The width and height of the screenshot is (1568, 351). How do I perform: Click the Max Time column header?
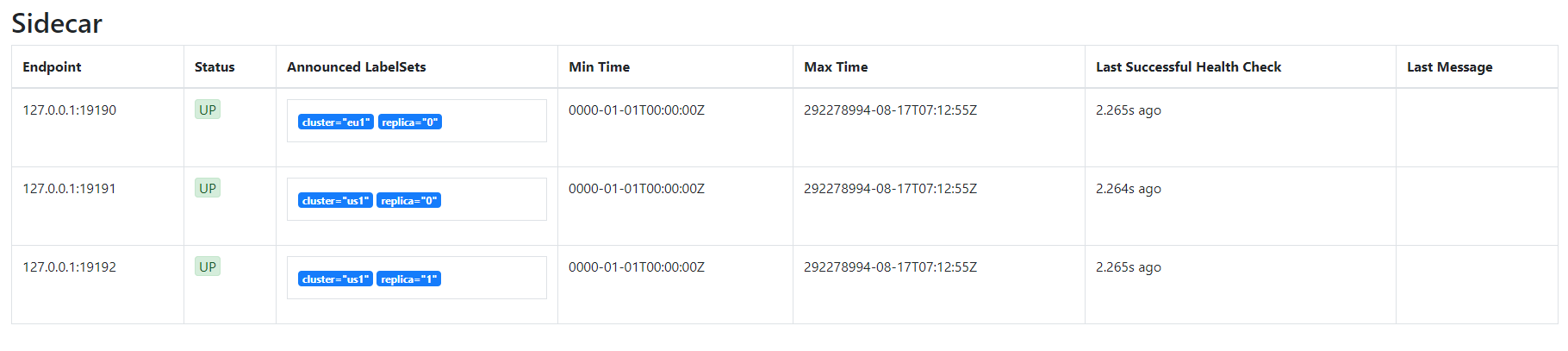[836, 67]
